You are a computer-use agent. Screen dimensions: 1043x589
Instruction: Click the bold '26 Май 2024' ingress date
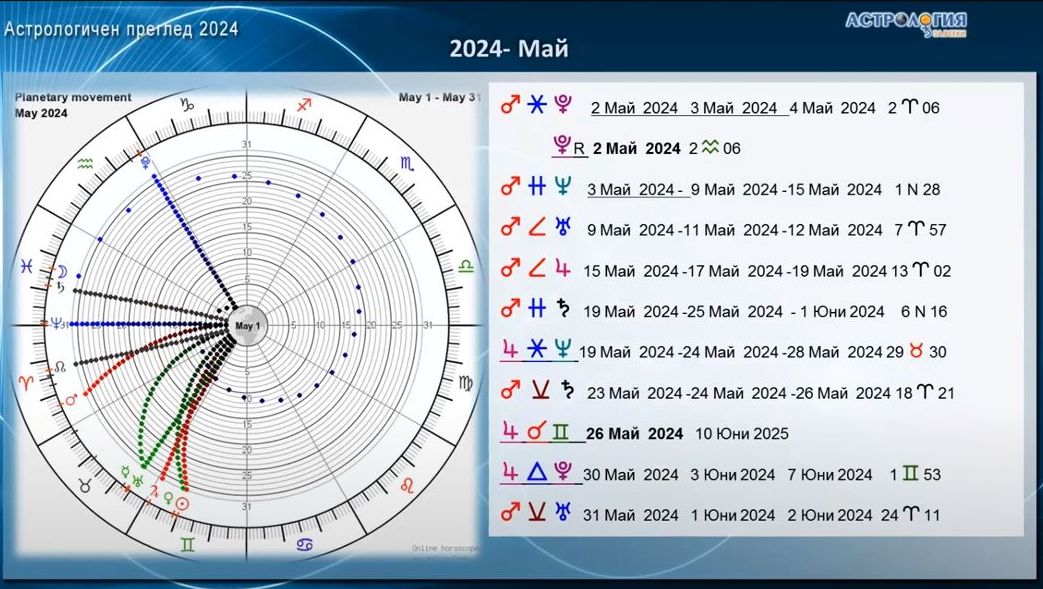click(635, 434)
